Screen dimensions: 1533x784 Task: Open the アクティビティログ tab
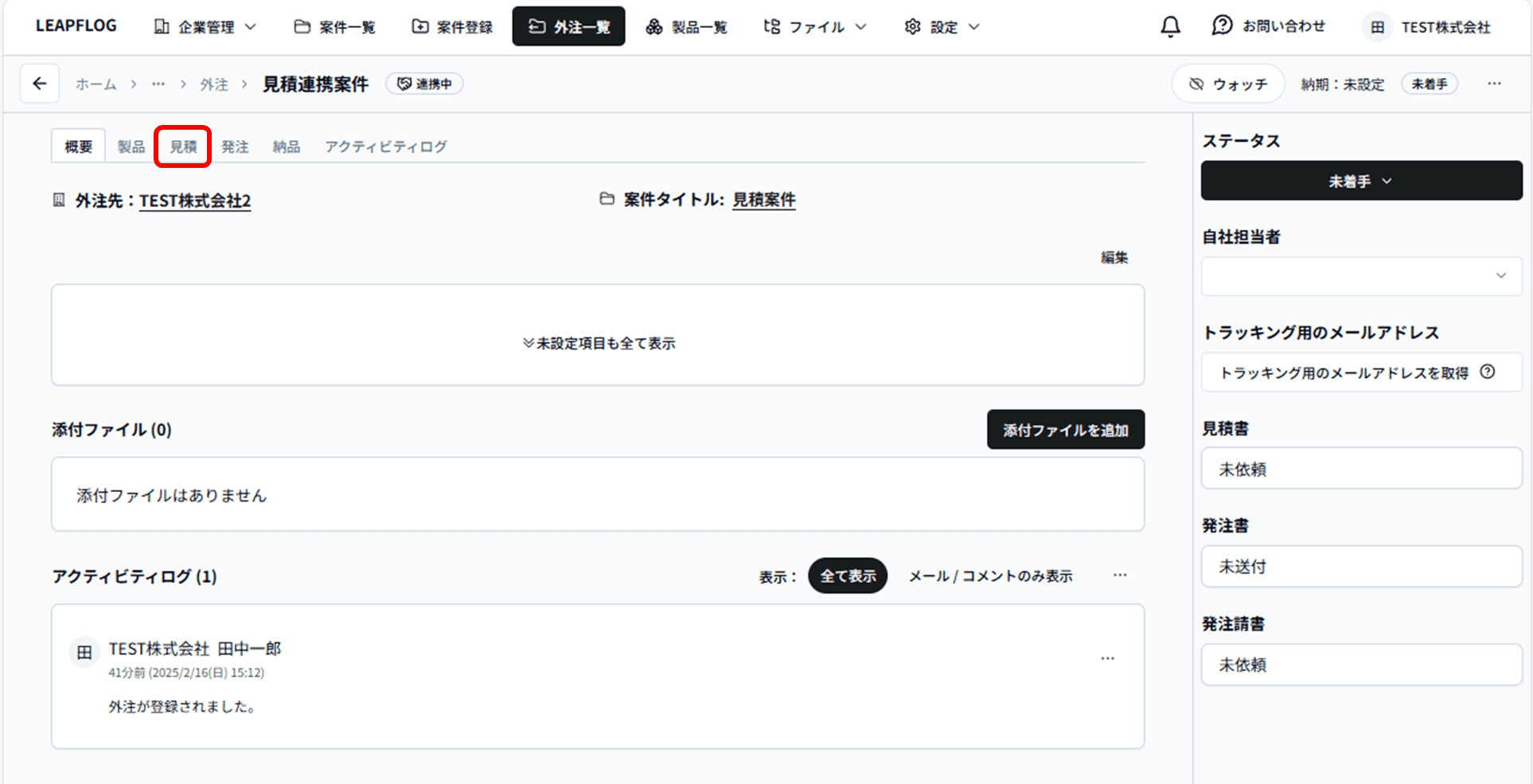coord(385,146)
